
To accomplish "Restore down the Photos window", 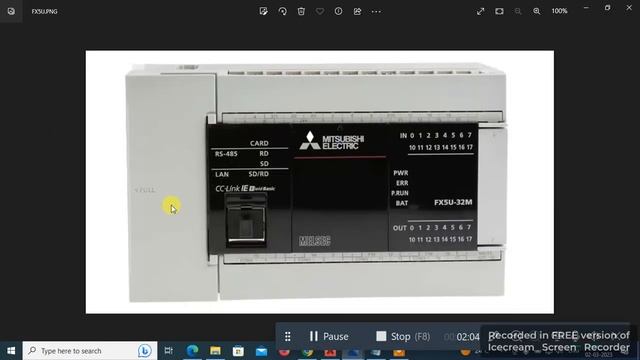I will pyautogui.click(x=607, y=8).
